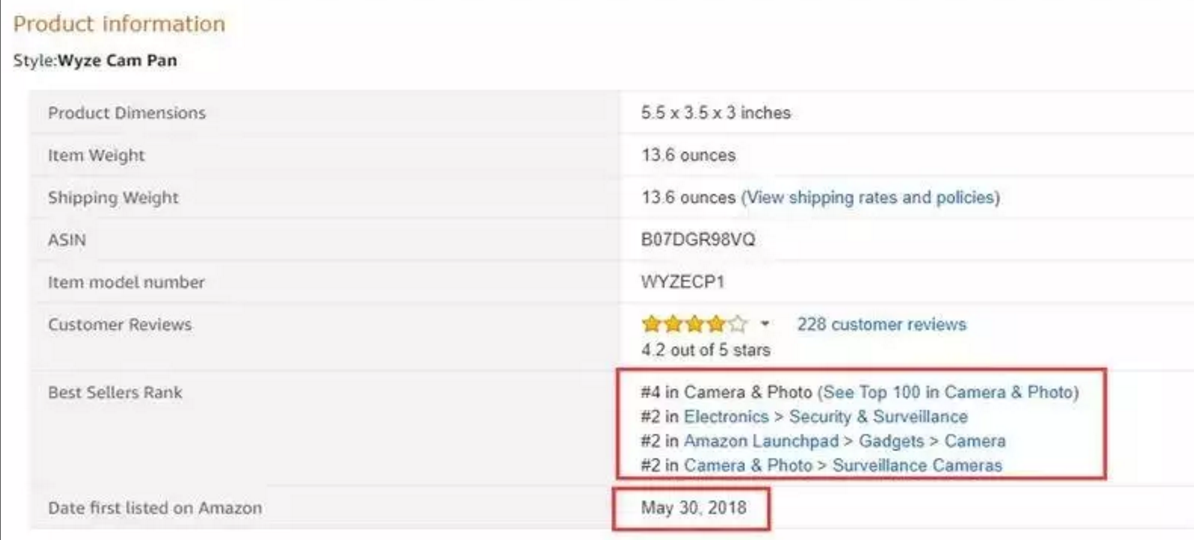Expand the rating breakdown dropdown arrow
The height and width of the screenshot is (540, 1194).
point(765,325)
